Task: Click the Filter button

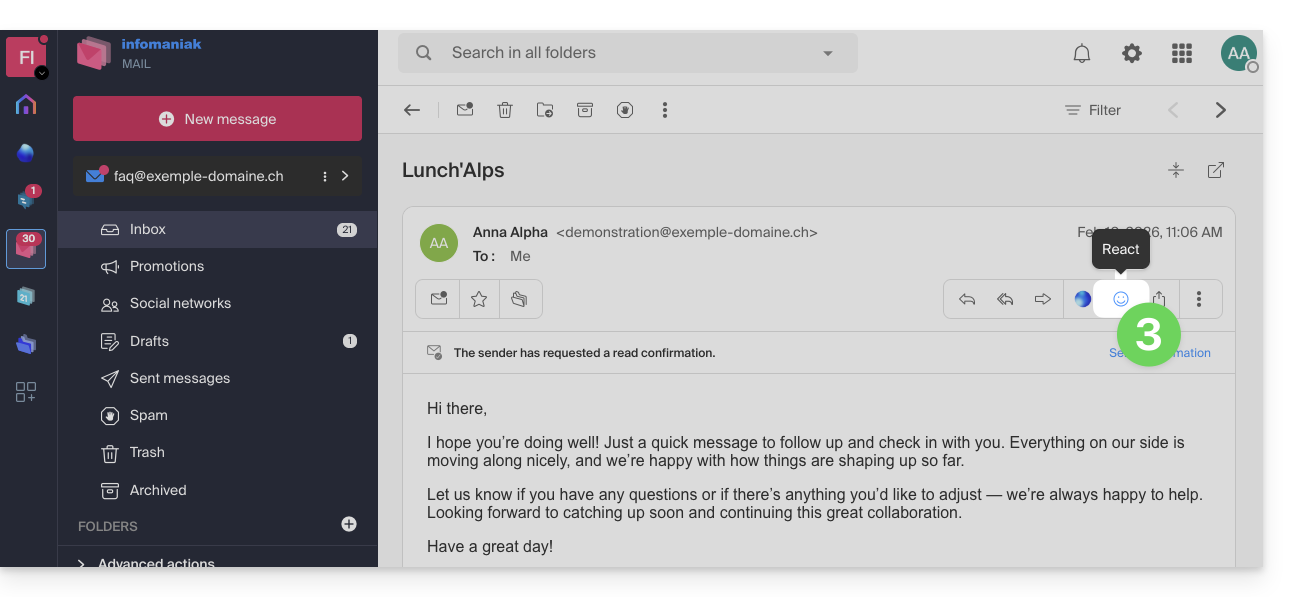Action: click(1093, 110)
